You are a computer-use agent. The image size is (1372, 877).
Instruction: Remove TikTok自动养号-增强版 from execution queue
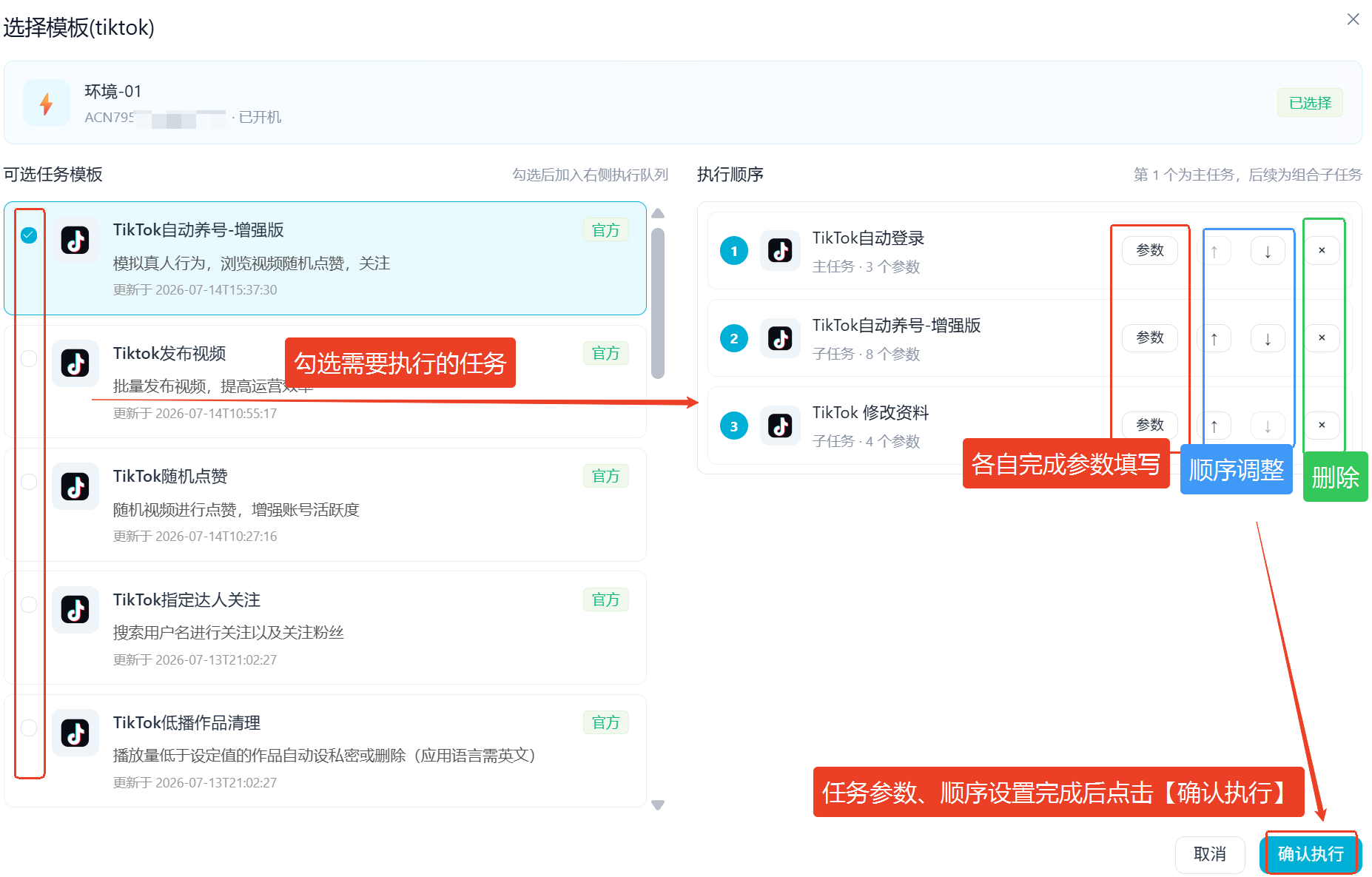(x=1322, y=338)
